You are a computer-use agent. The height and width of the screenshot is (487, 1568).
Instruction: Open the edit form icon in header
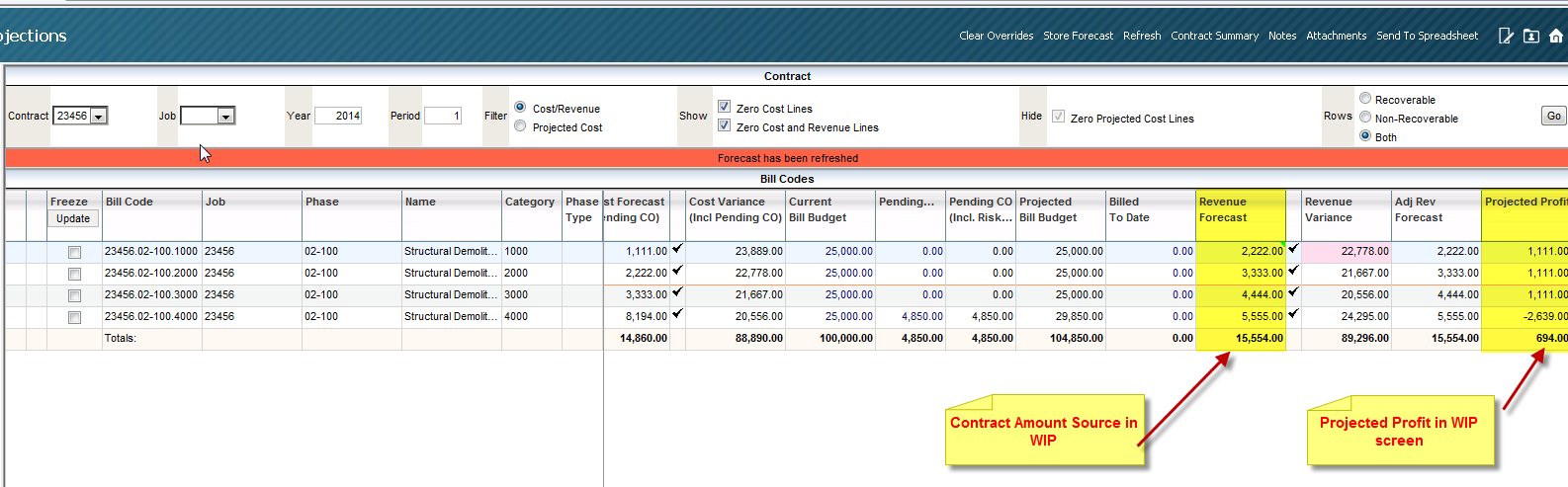(x=1506, y=36)
